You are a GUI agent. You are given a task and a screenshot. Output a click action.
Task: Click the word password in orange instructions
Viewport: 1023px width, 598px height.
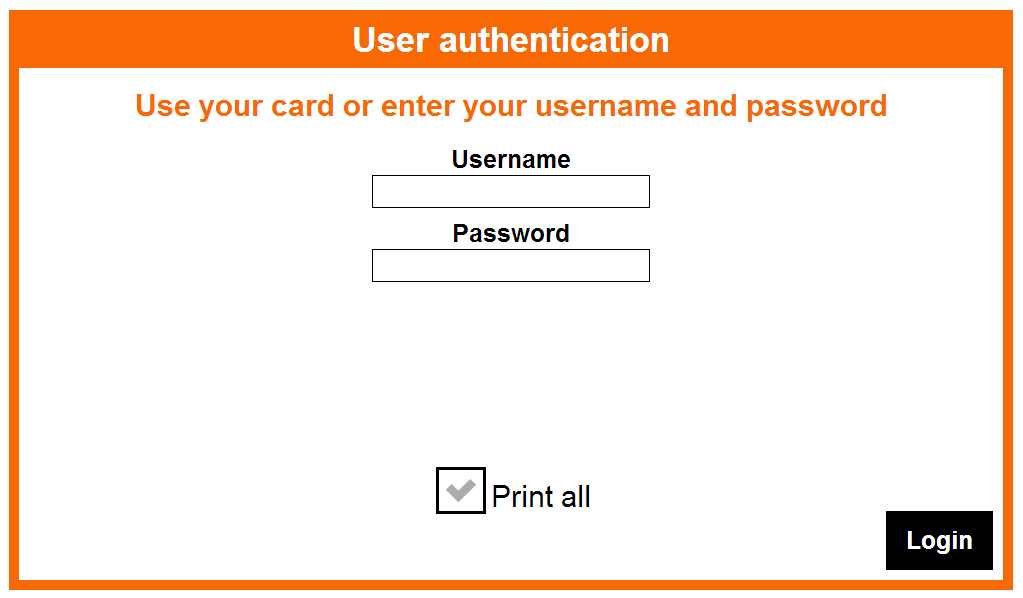coord(817,107)
